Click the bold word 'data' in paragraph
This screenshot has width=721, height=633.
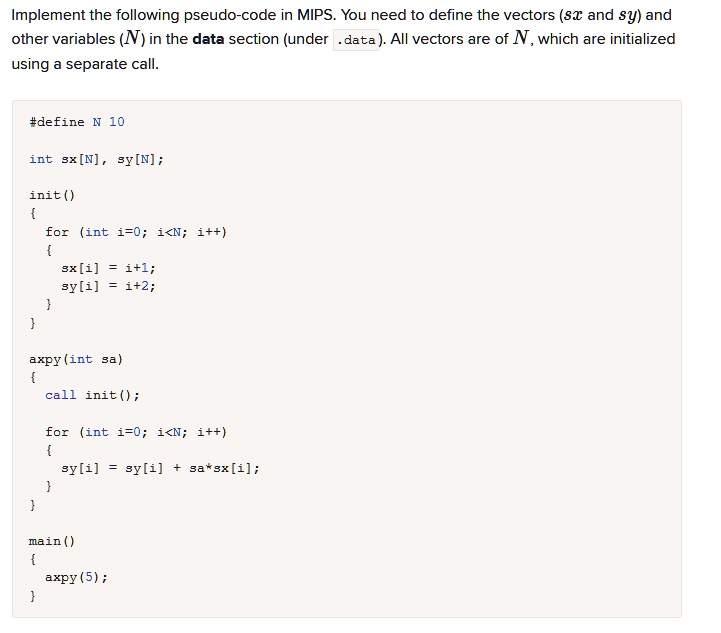click(208, 39)
